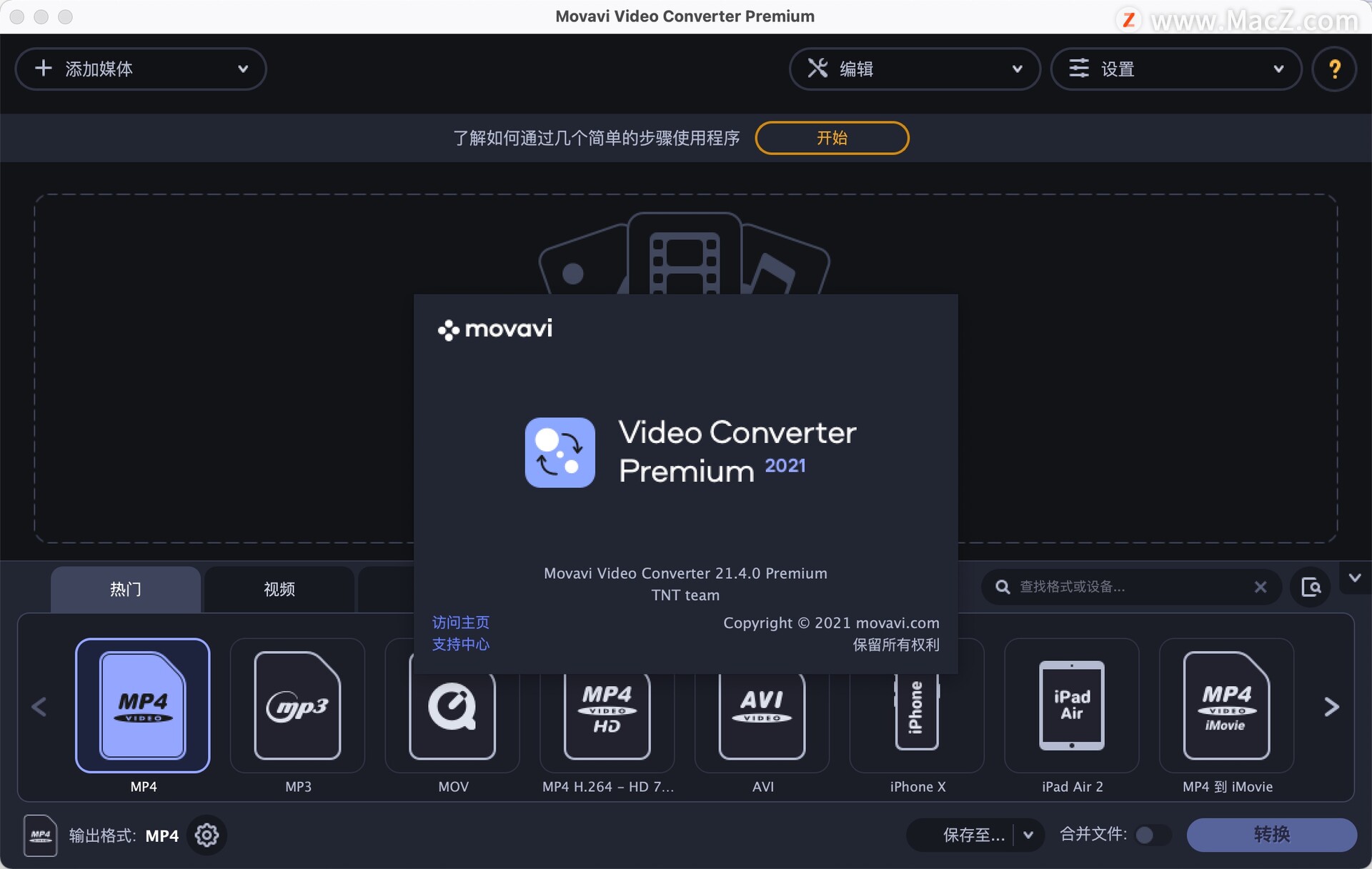The width and height of the screenshot is (1372, 869).
Task: Select the MP4 video format preset
Action: (143, 705)
